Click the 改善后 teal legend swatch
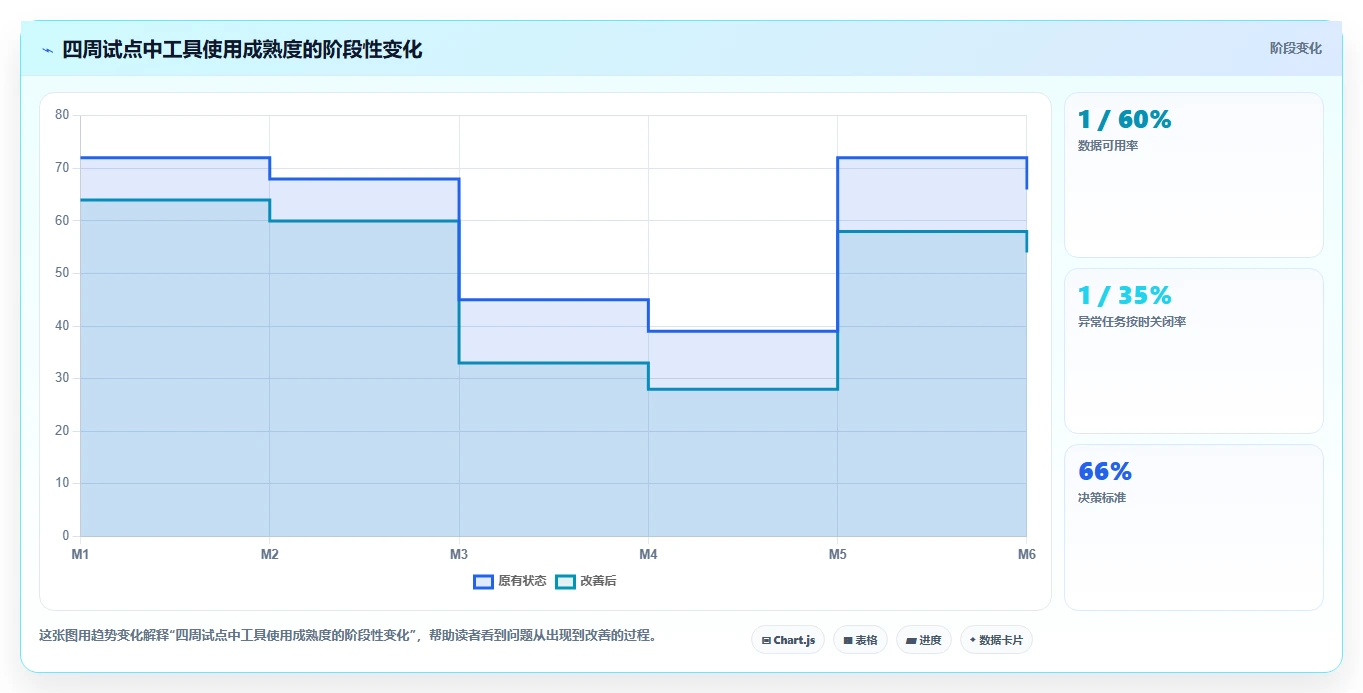Viewport: 1363px width, 693px height. click(x=565, y=581)
